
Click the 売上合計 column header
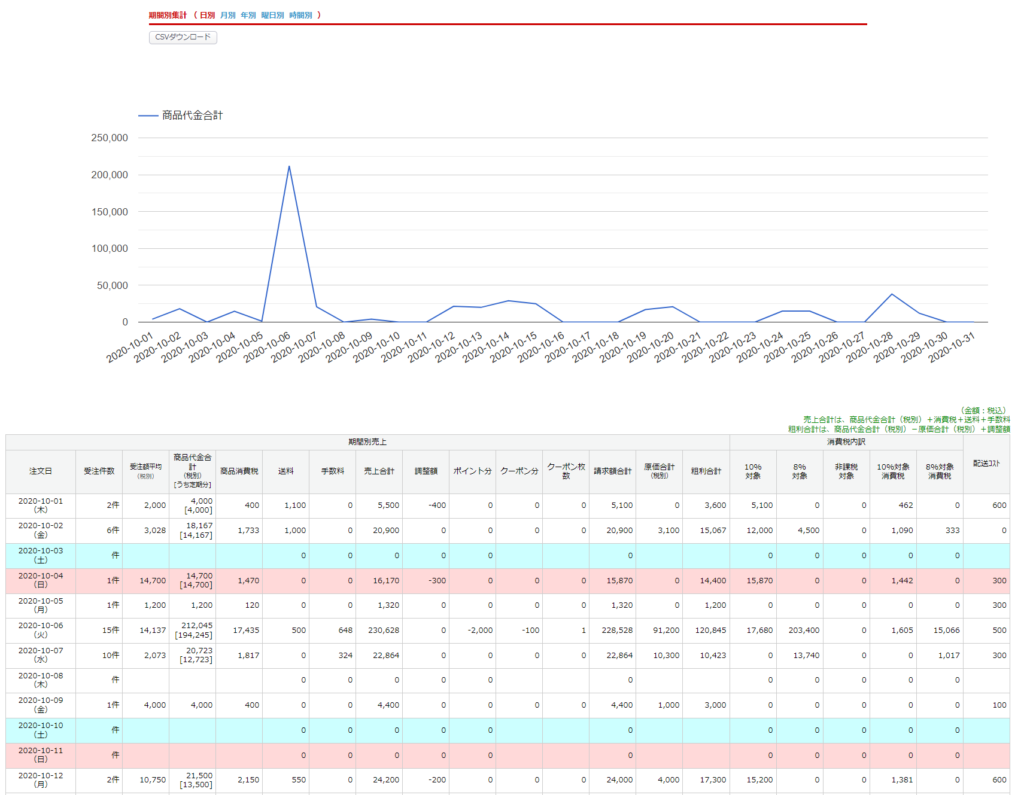379,471
